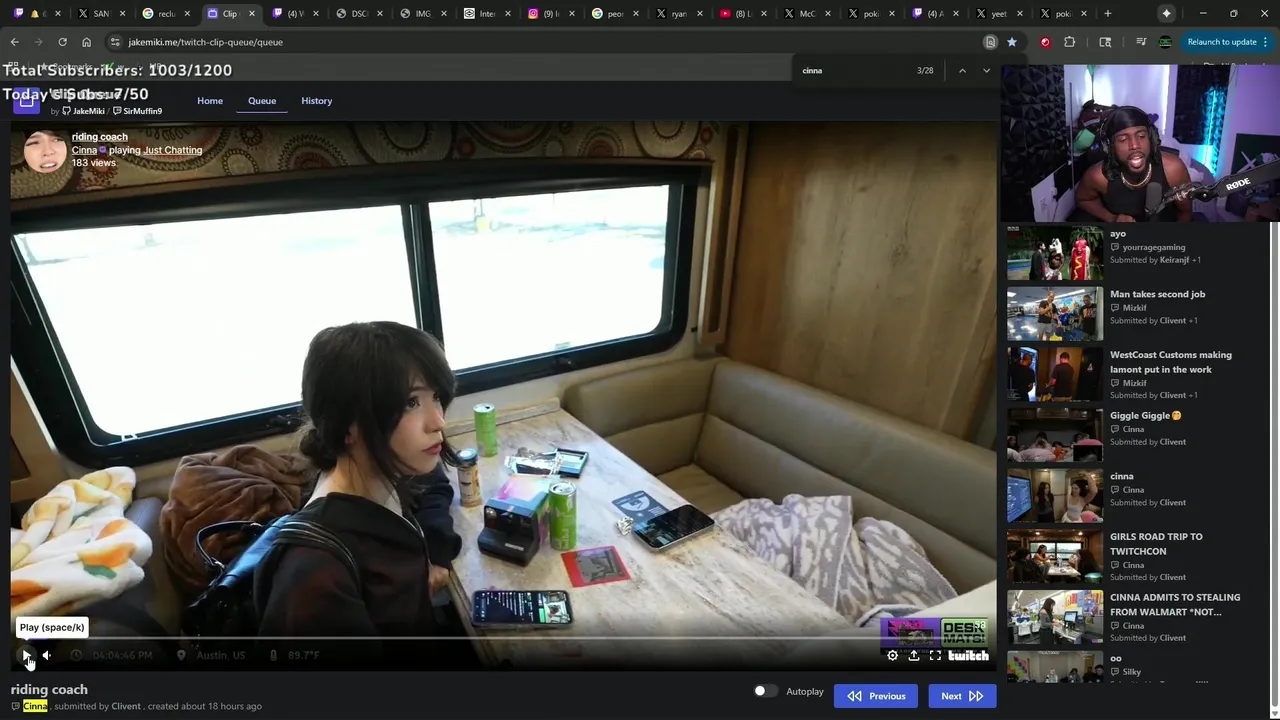Select 'WestCoast Customs making lamont' clip title
Image resolution: width=1280 pixels, height=720 pixels.
click(x=1171, y=362)
